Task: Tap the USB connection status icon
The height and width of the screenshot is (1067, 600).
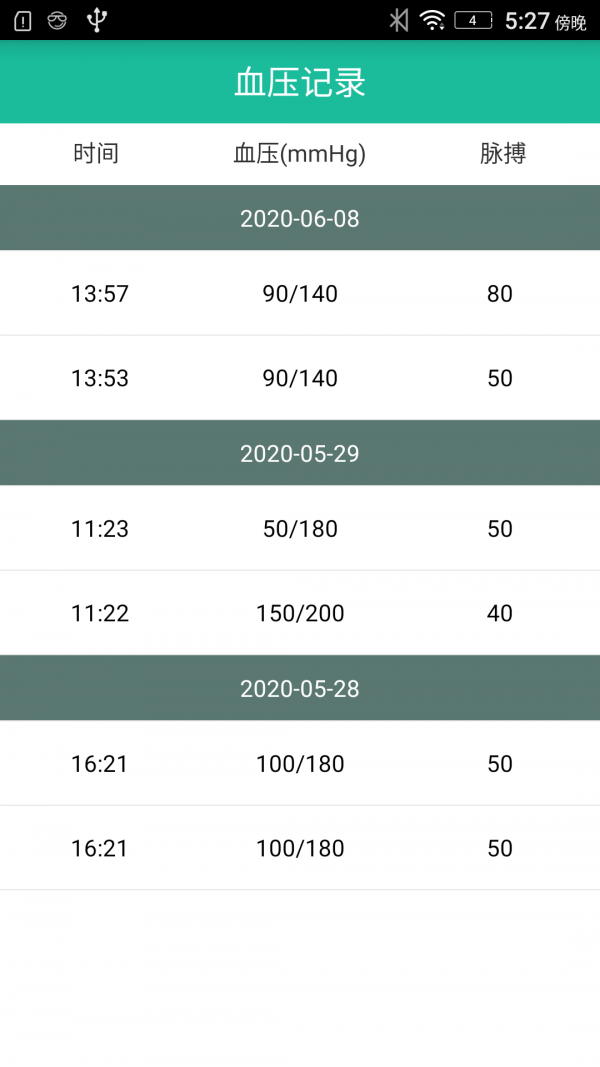Action: pyautogui.click(x=96, y=20)
